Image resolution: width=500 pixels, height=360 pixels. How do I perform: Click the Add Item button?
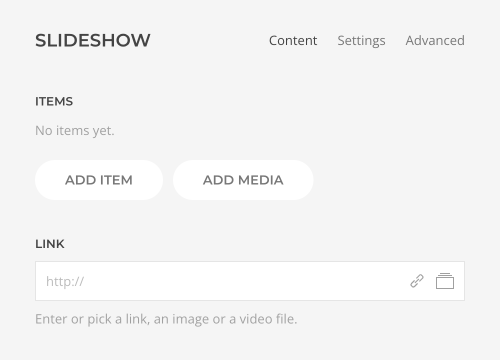pyautogui.click(x=99, y=180)
